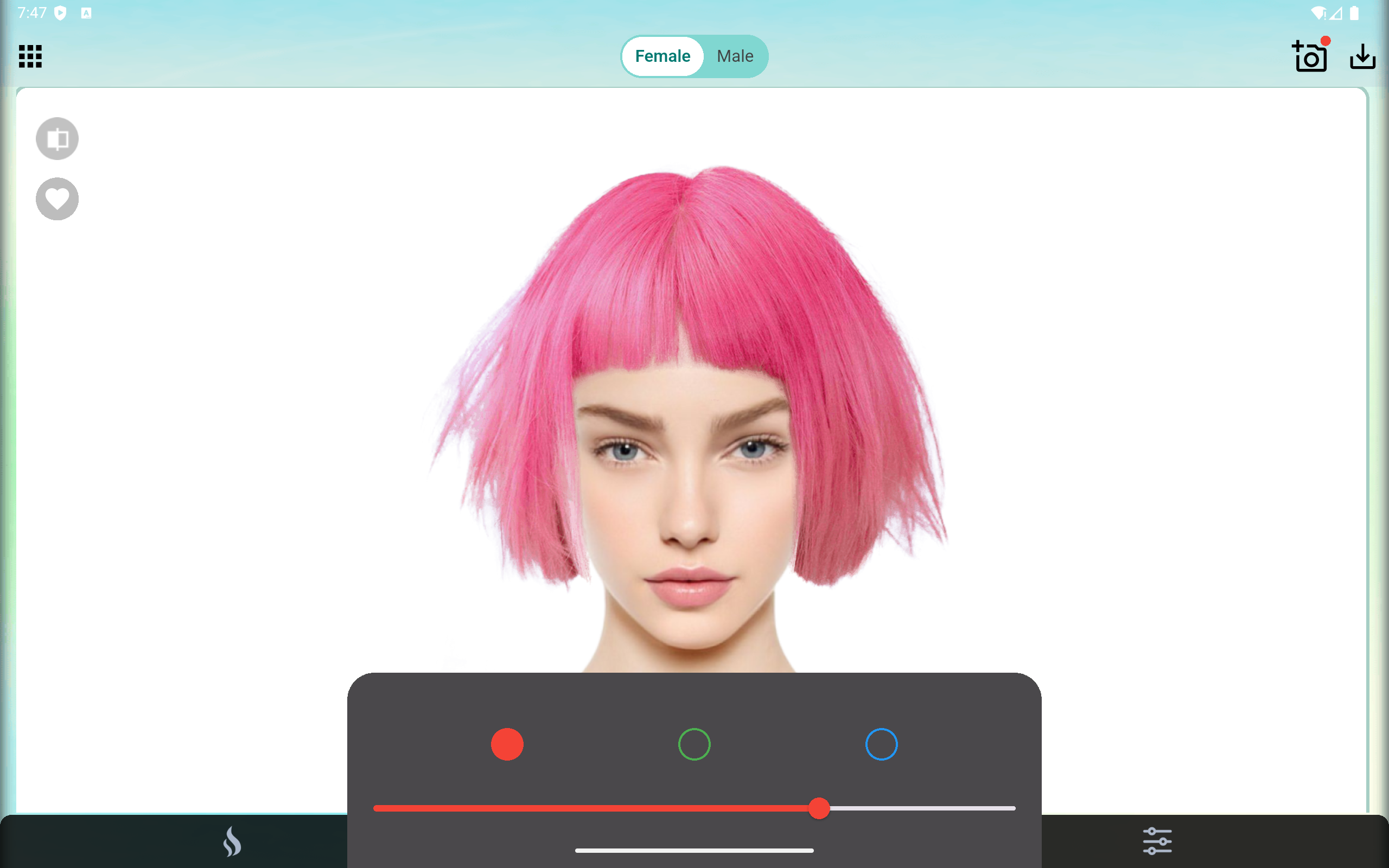Open the apps grid menu
Viewport: 1389px width, 868px height.
click(x=30, y=56)
